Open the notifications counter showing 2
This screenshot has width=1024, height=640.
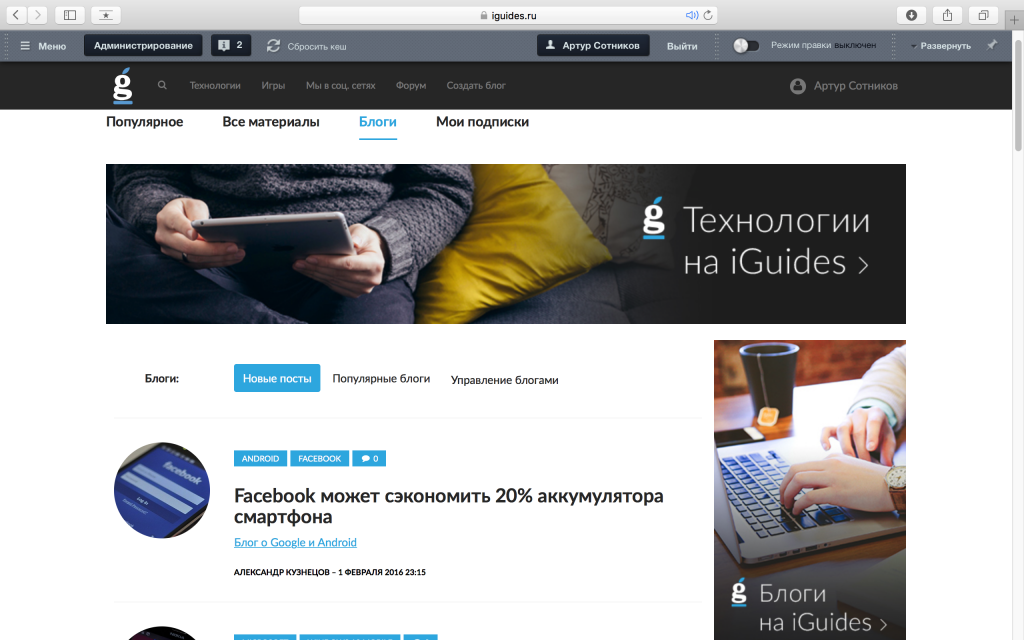pos(231,45)
